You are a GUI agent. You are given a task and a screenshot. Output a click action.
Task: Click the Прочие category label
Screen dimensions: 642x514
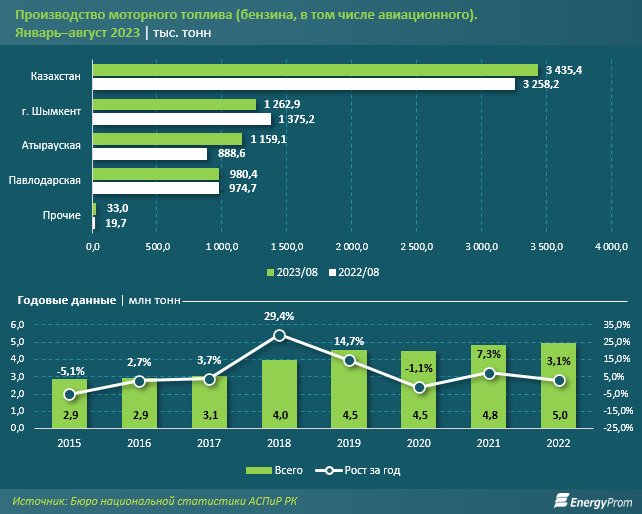coord(62,215)
